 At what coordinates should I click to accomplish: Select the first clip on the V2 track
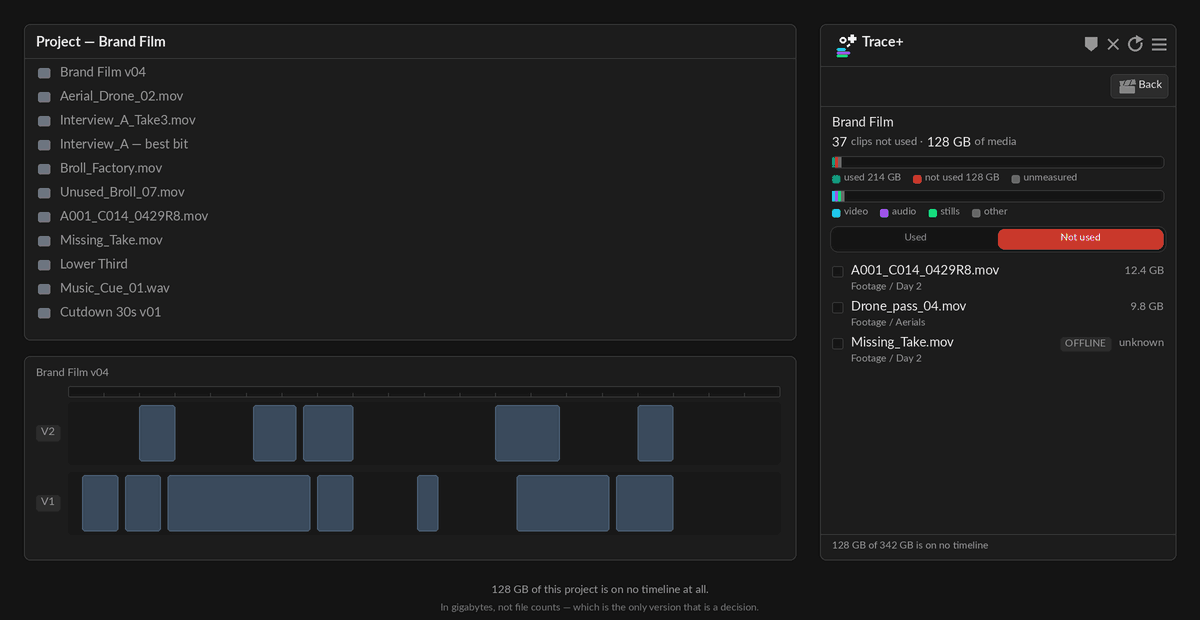point(157,433)
